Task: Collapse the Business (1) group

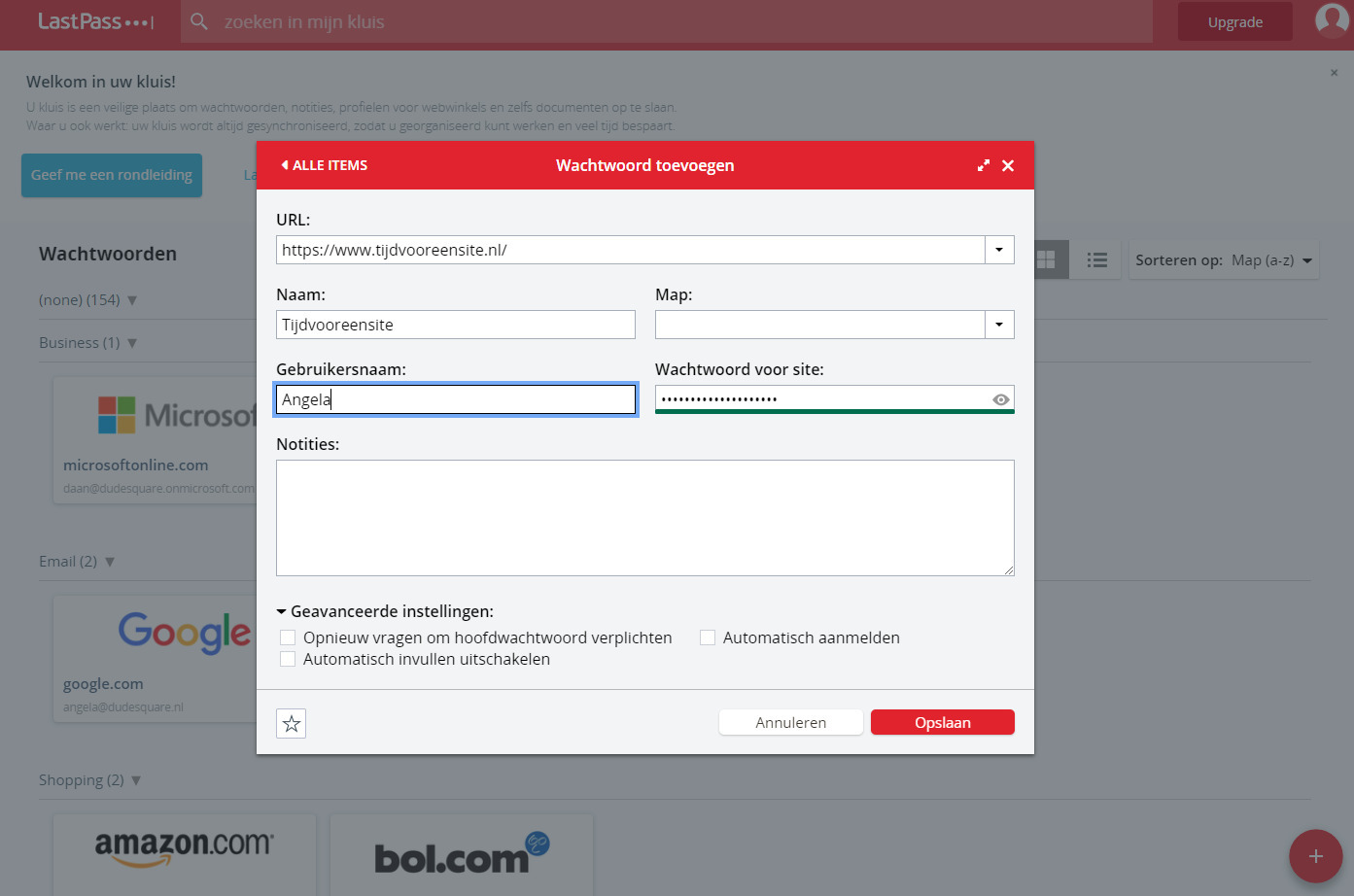Action: [132, 343]
